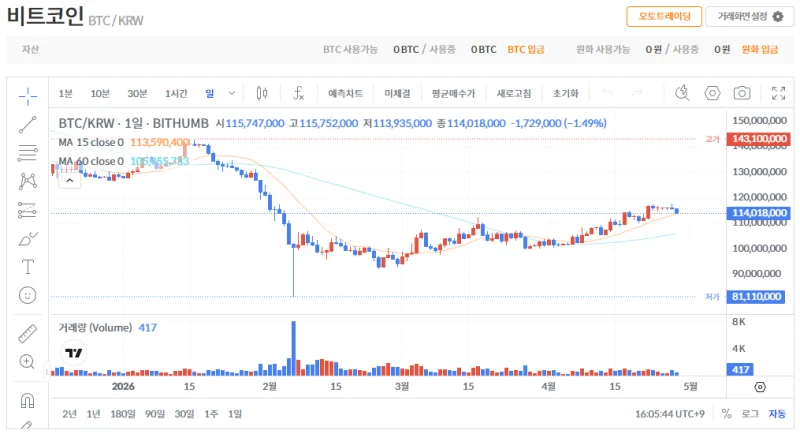Click the 원화 입금 deposit link
The image size is (800, 434).
click(x=759, y=49)
